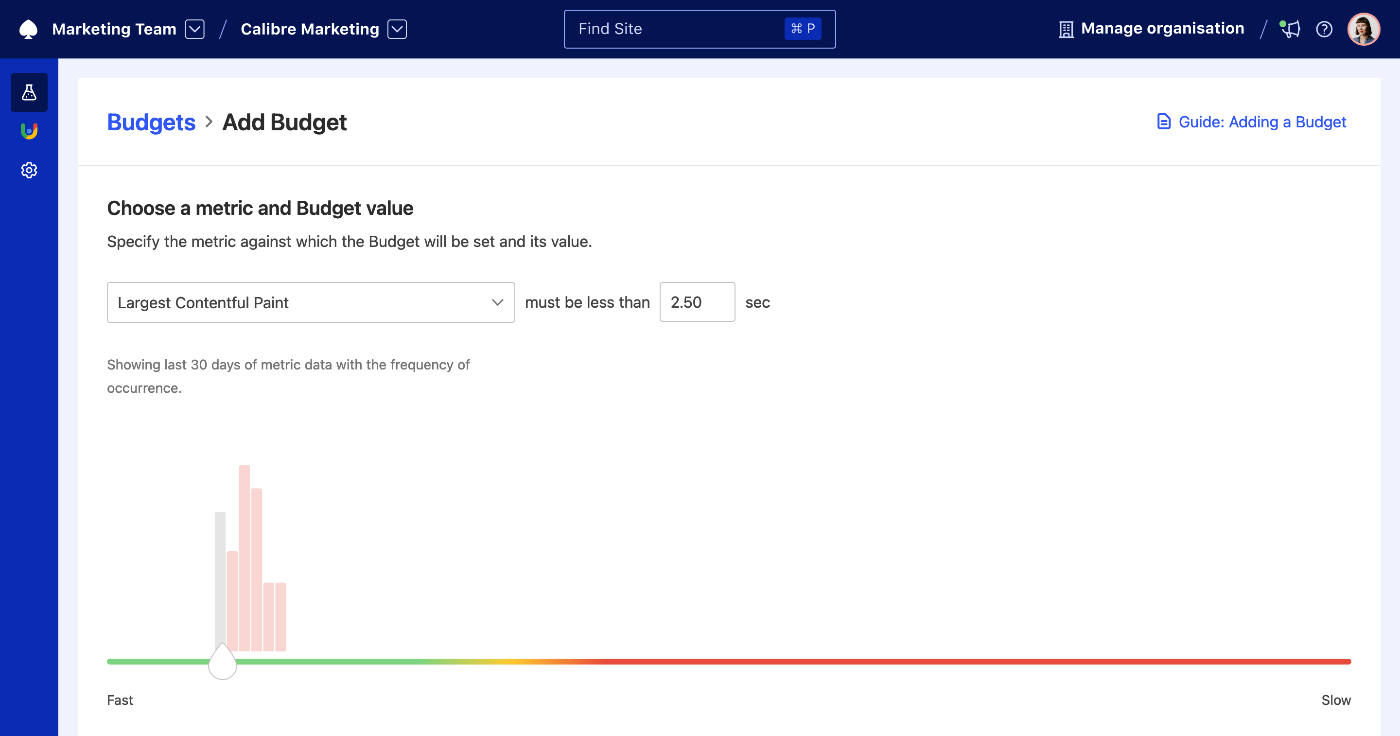Viewport: 1400px width, 736px height.
Task: Open help with the question mark icon
Action: coord(1324,29)
